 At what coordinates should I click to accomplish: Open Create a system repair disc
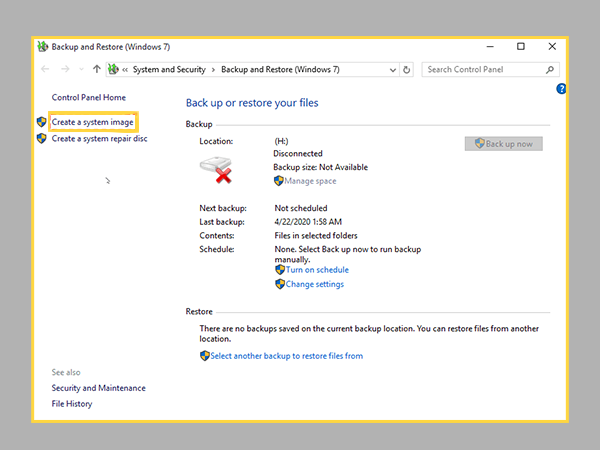pyautogui.click(x=99, y=139)
